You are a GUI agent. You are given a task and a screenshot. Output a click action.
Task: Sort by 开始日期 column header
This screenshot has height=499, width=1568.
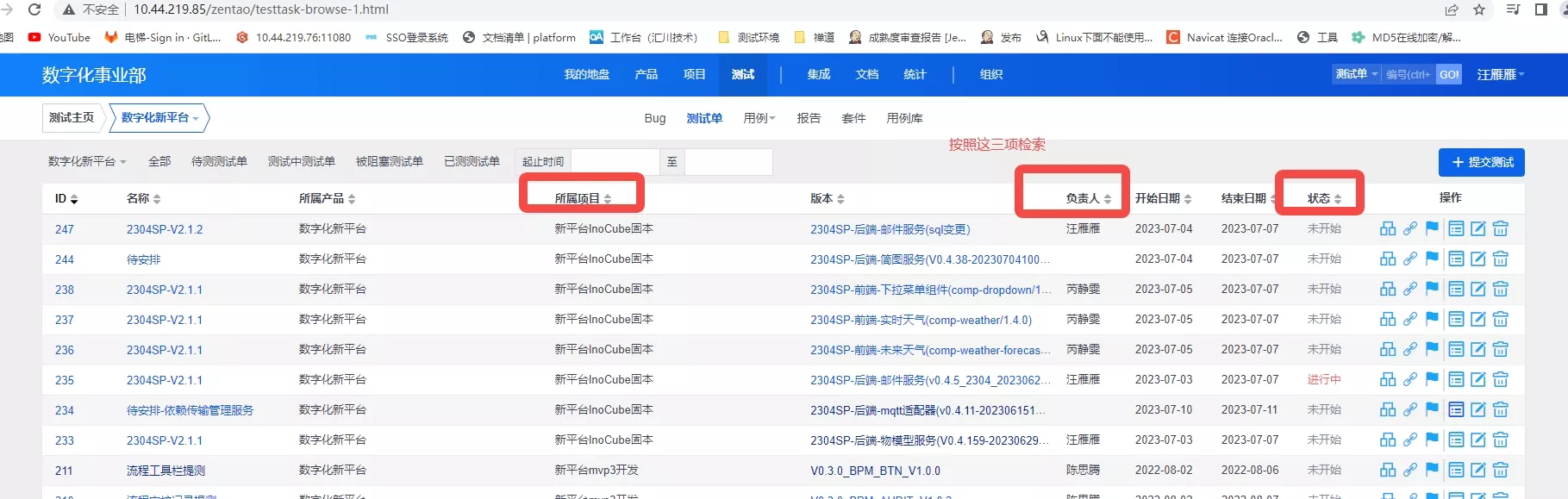click(x=1163, y=198)
